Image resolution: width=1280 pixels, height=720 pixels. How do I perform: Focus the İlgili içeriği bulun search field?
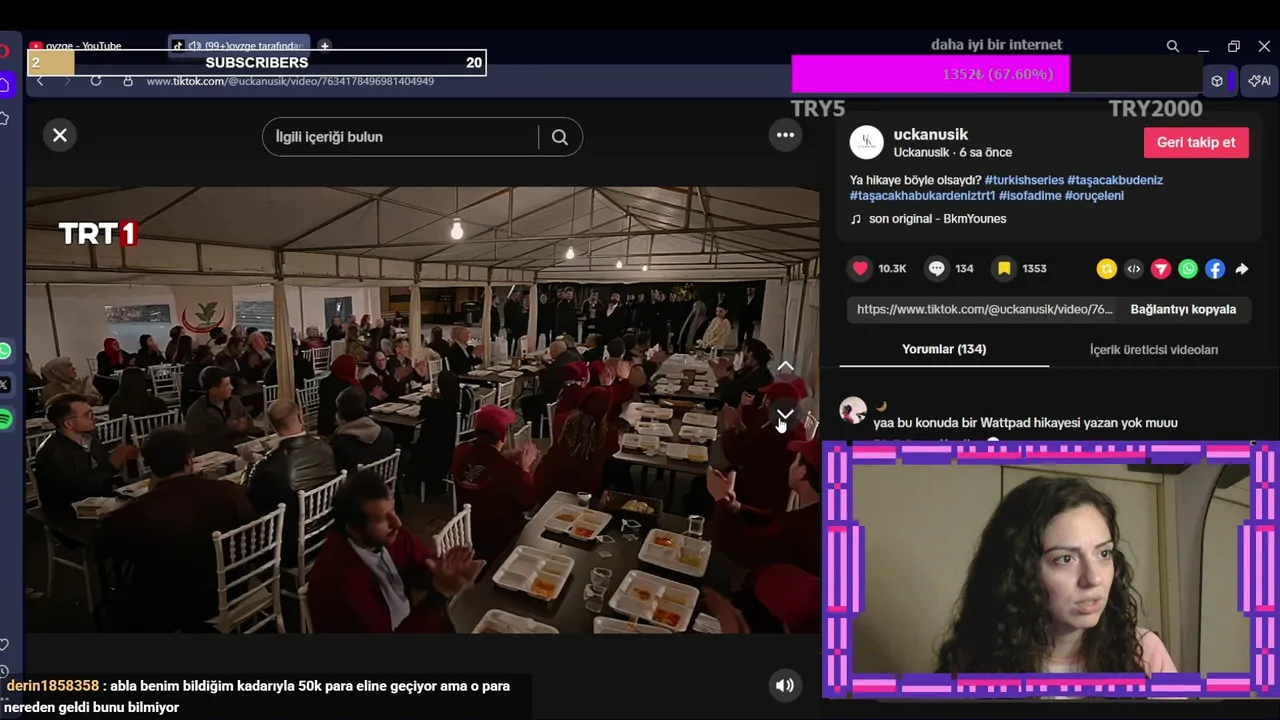(405, 137)
